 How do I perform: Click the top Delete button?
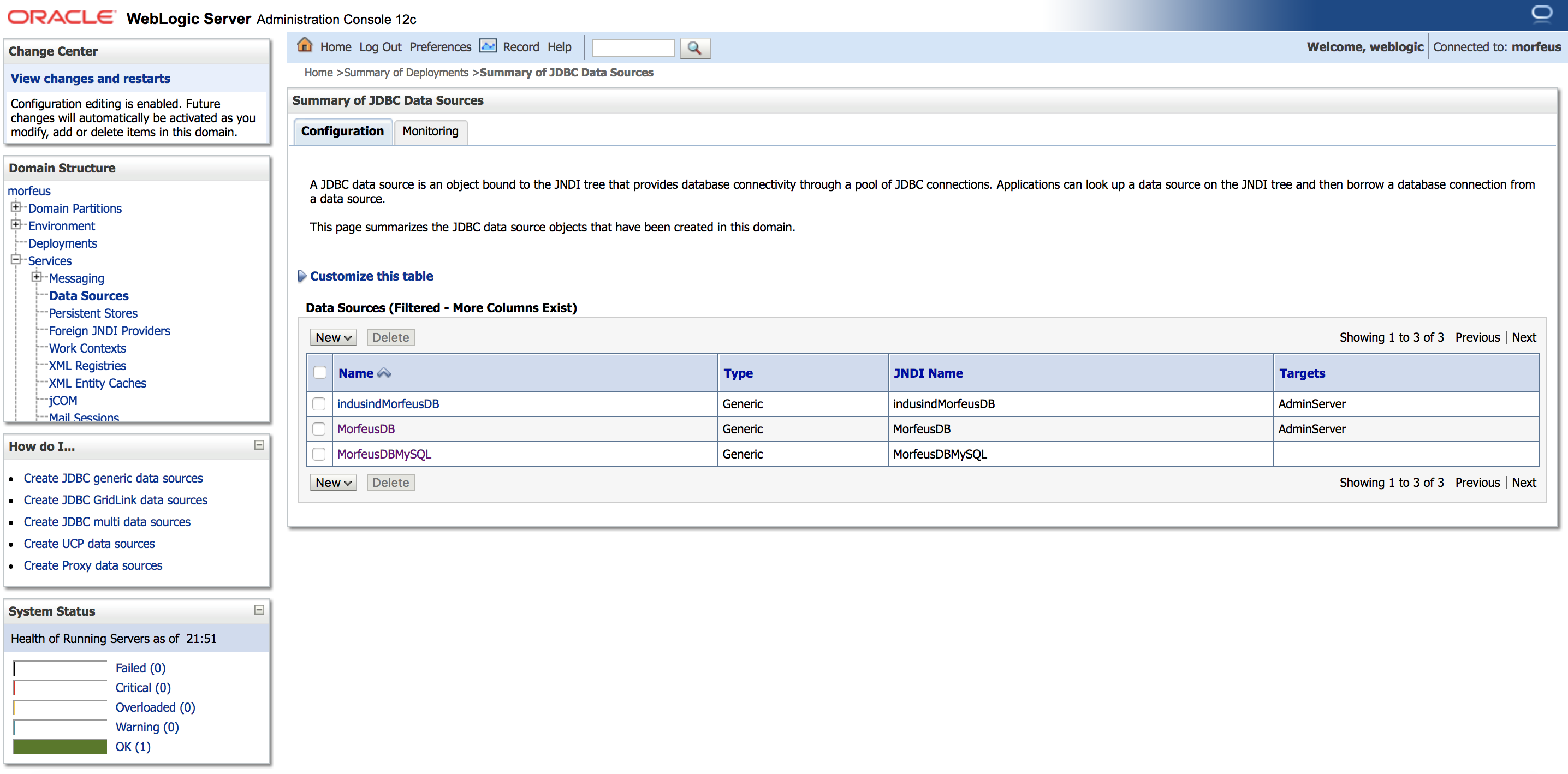click(391, 337)
